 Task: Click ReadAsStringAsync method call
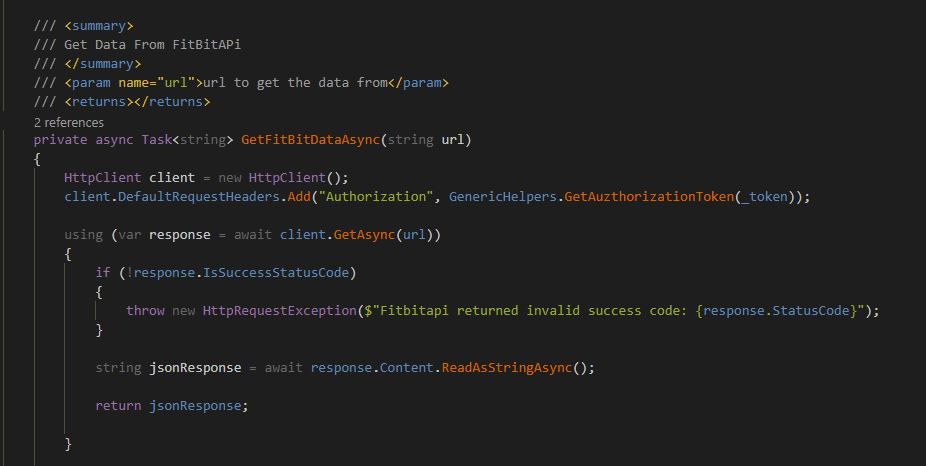[507, 367]
